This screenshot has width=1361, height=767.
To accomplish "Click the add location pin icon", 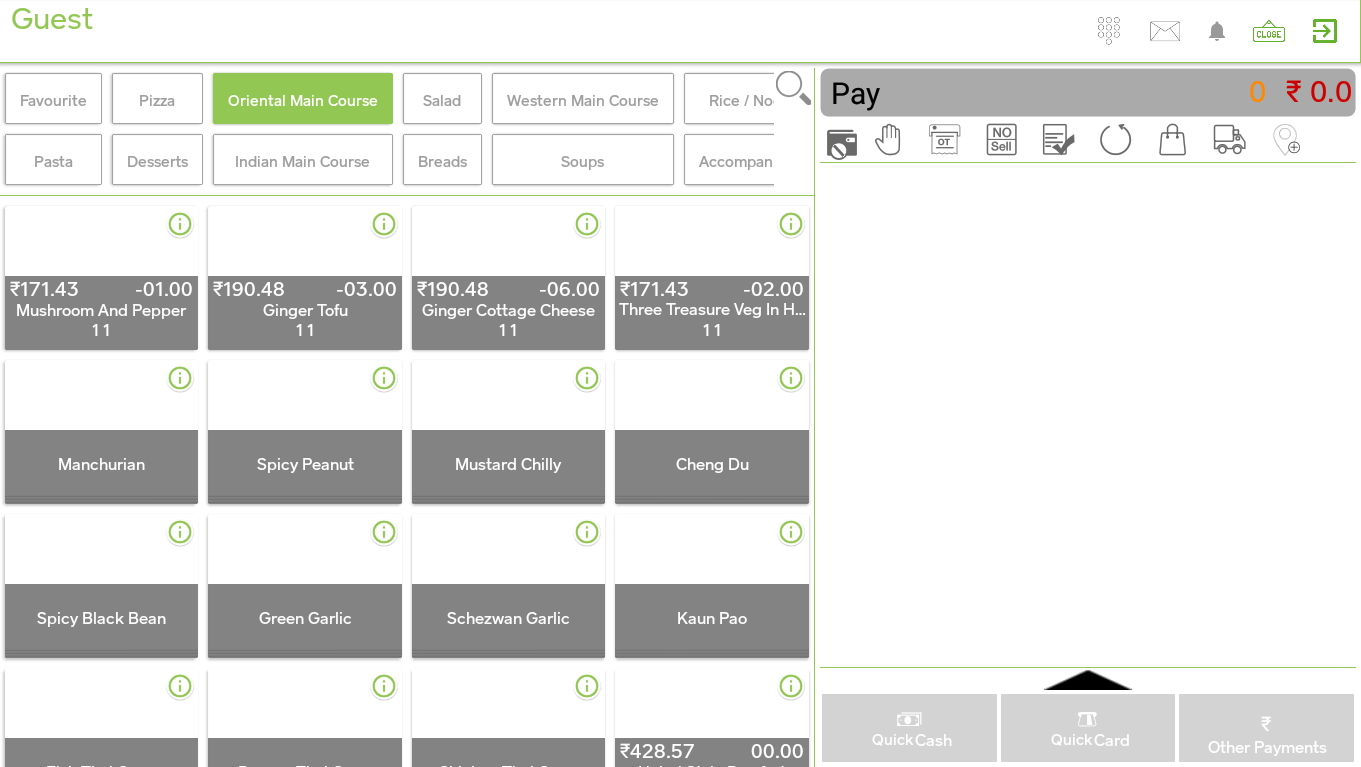I will (x=1286, y=140).
